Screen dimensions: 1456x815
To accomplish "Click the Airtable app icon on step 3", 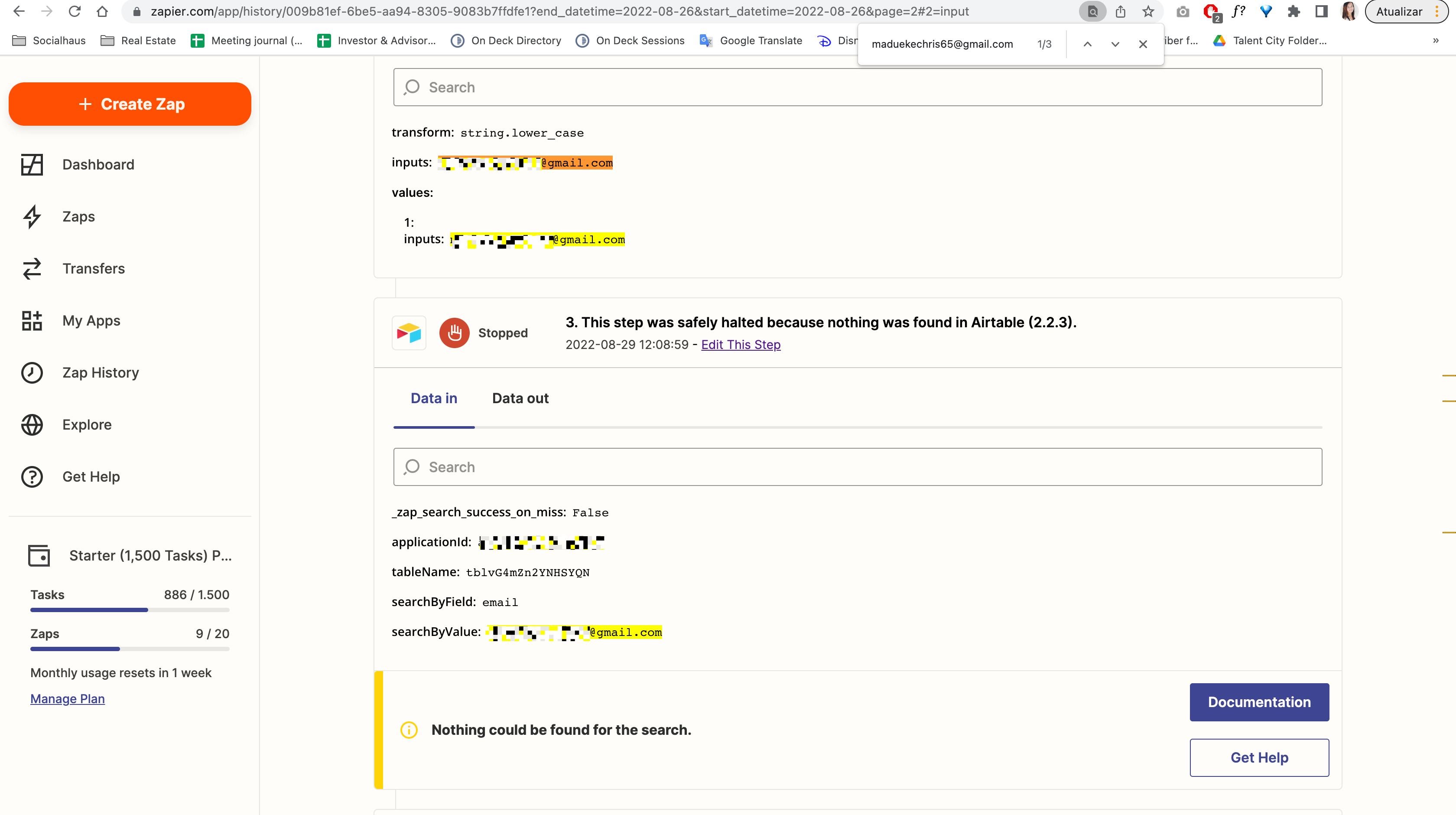I will pos(409,333).
